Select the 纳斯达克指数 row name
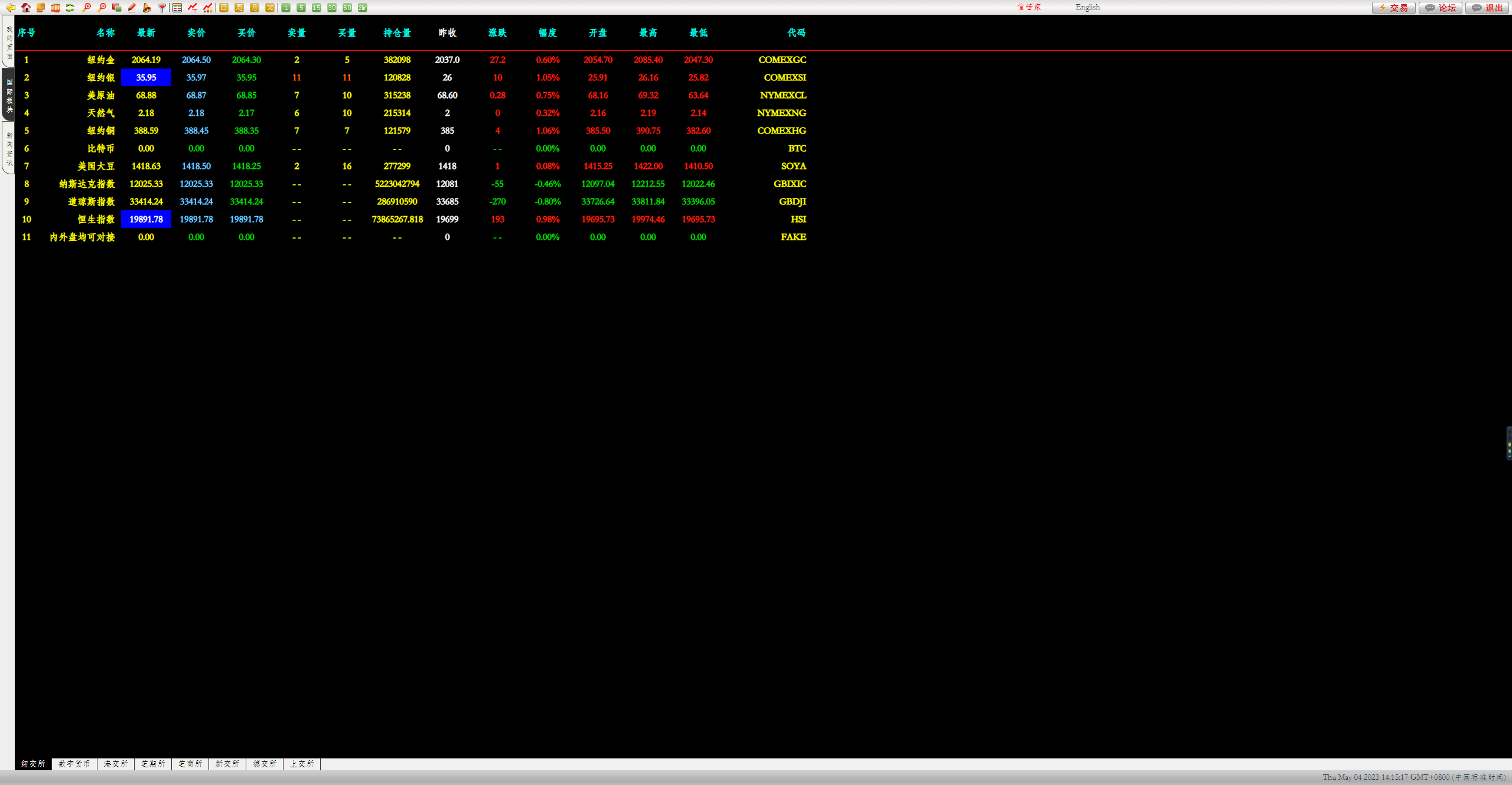The height and width of the screenshot is (785, 1512). pyautogui.click(x=87, y=184)
